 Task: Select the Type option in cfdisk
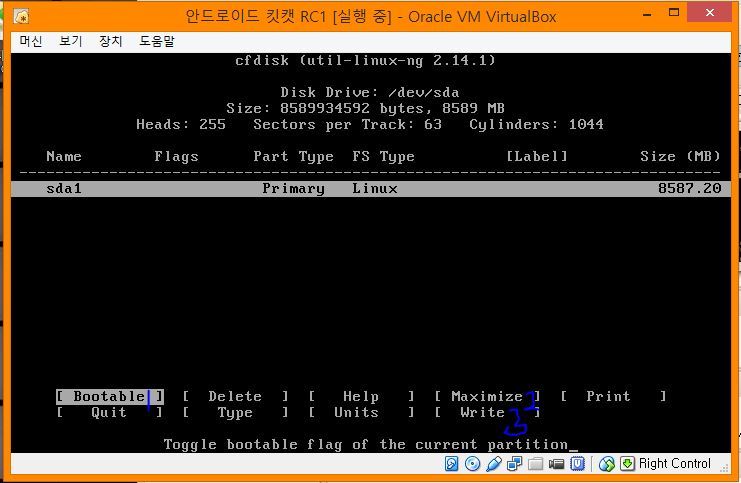(x=235, y=412)
